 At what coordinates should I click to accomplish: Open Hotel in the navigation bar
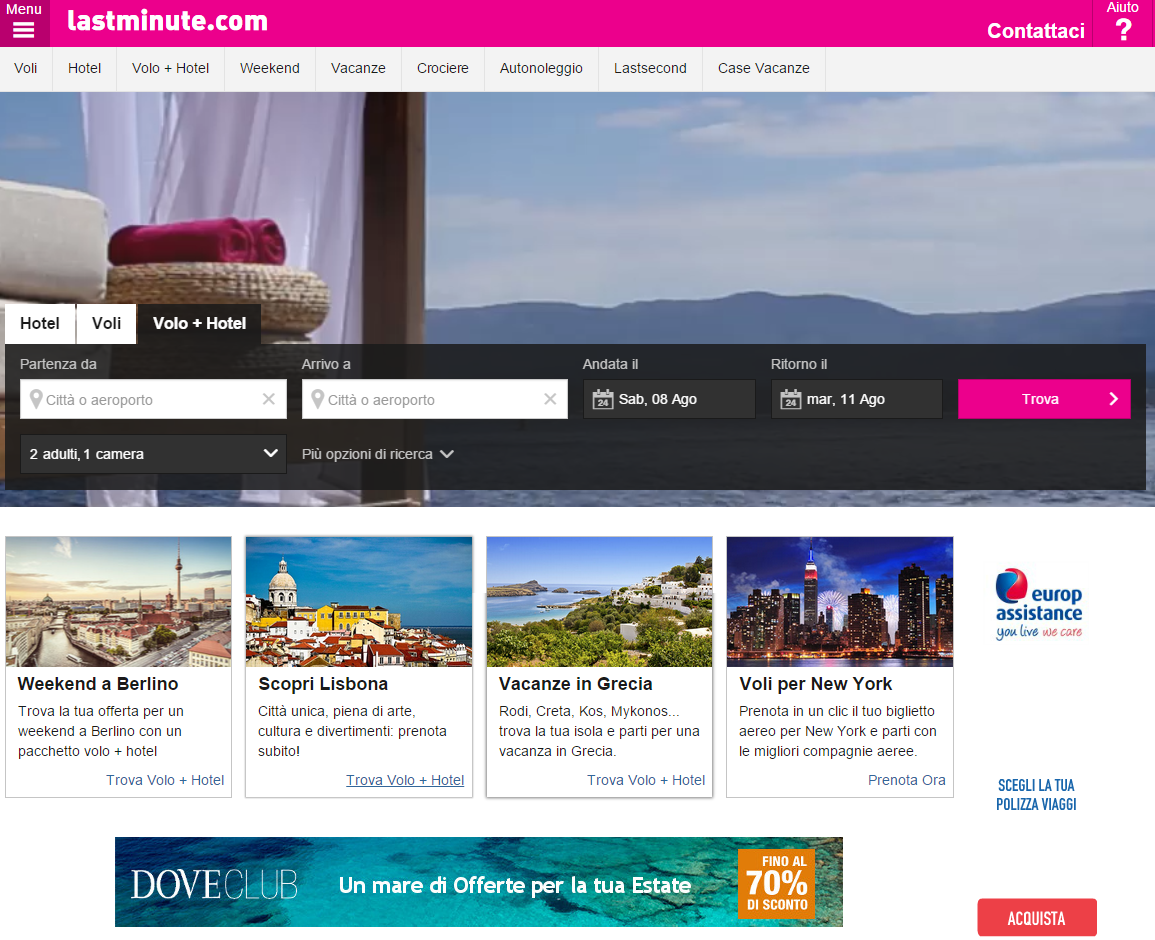85,69
